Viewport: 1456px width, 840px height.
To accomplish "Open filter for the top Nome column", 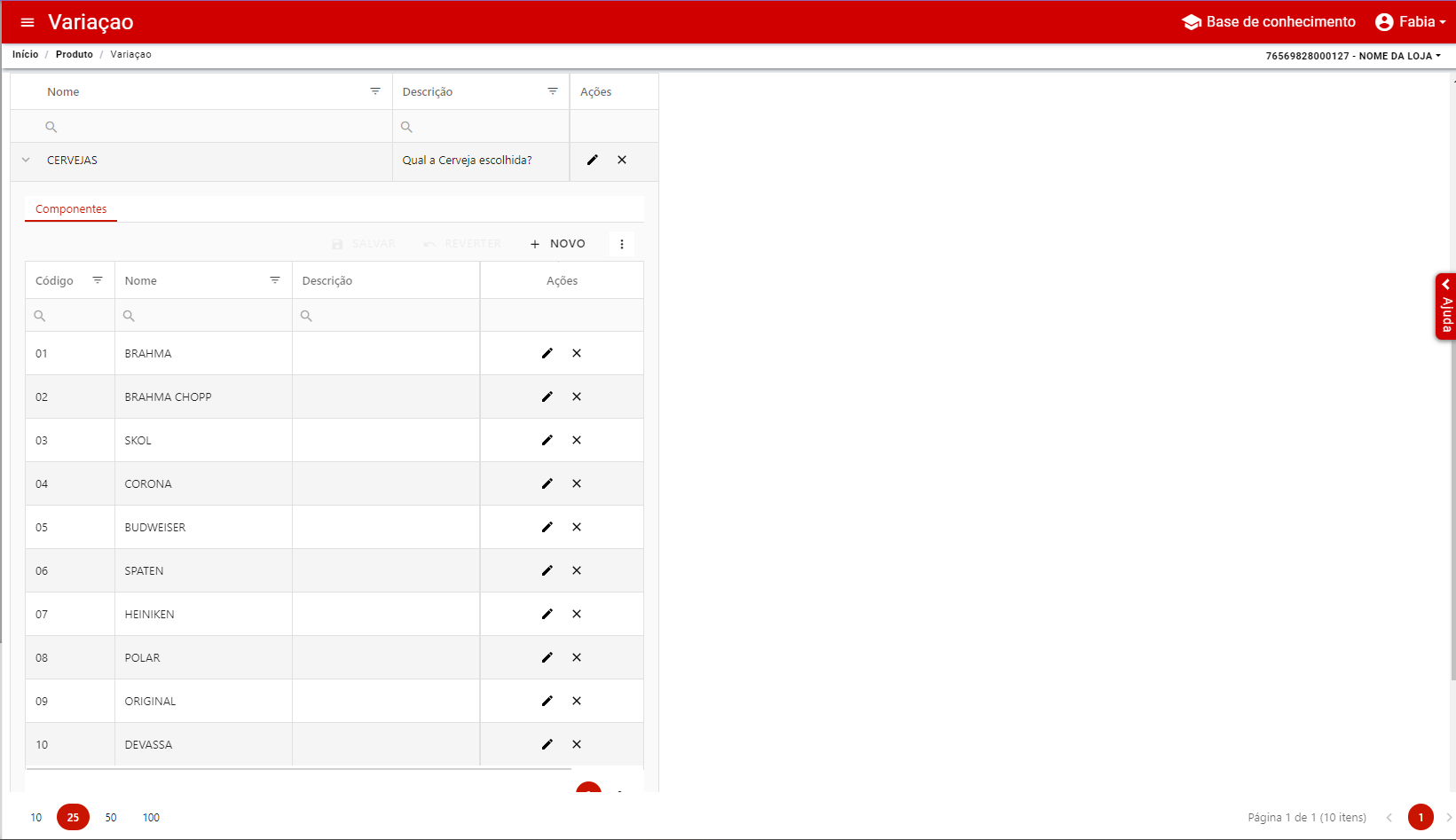I will point(375,91).
